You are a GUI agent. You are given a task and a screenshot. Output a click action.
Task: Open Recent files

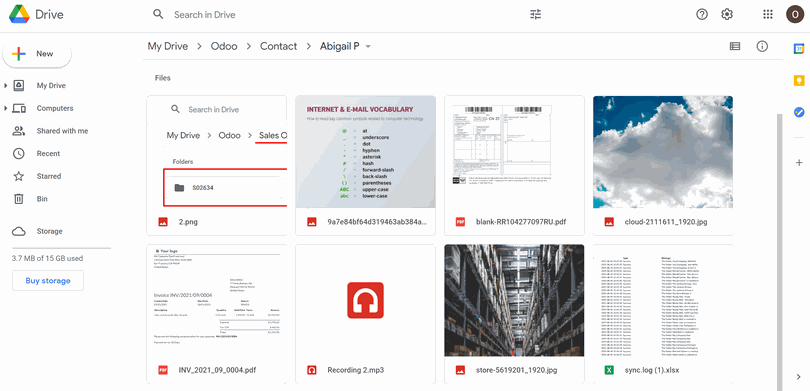coord(48,153)
